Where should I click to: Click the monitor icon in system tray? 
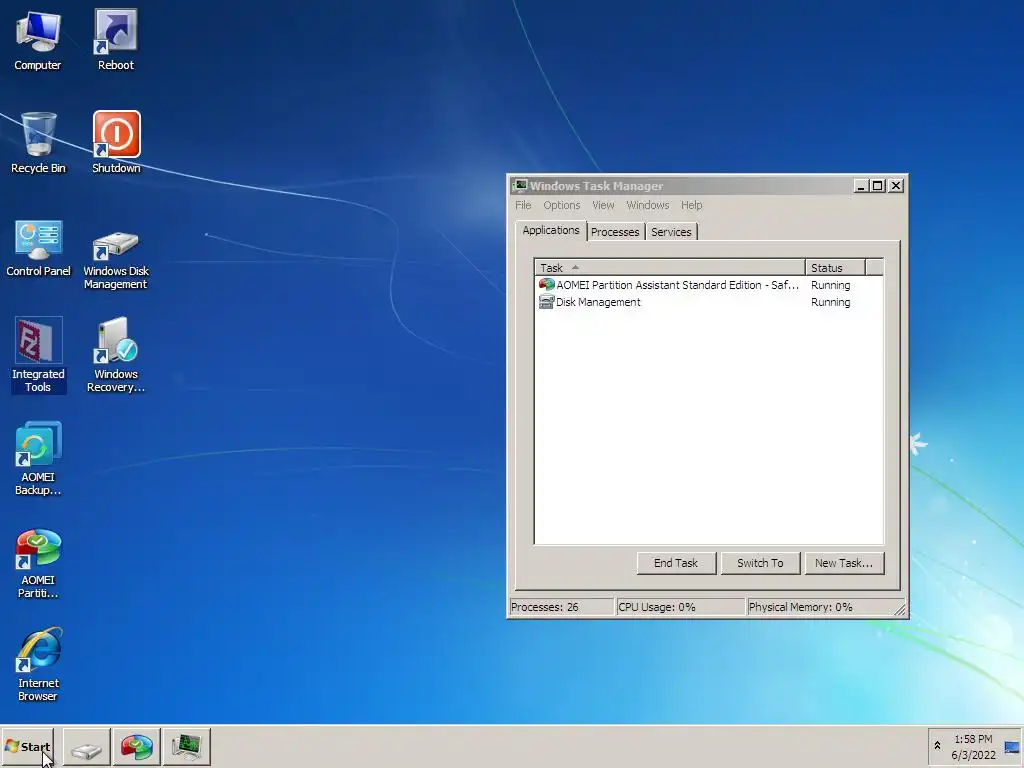(x=1012, y=747)
